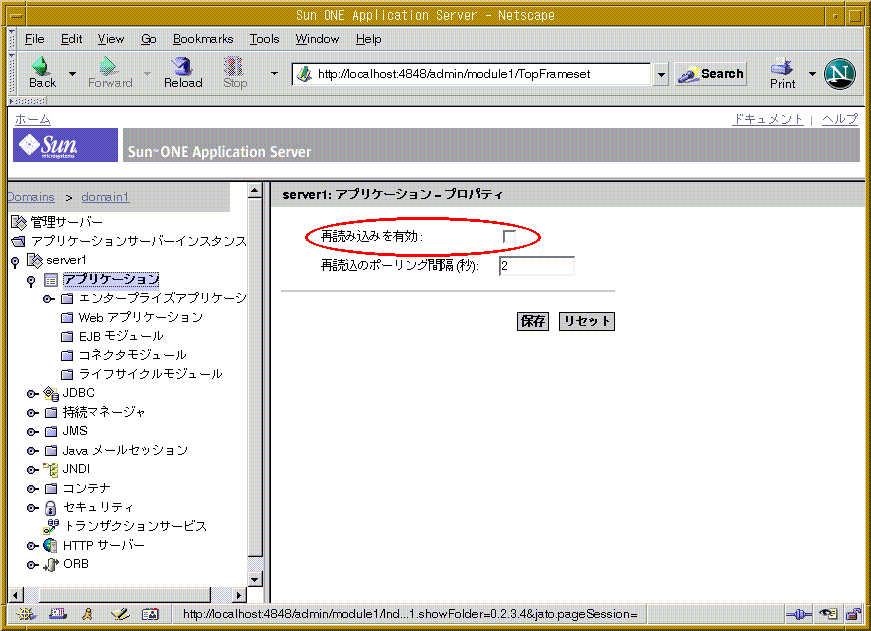Image resolution: width=871 pixels, height=631 pixels.
Task: Open the File menu
Action: [x=34, y=39]
